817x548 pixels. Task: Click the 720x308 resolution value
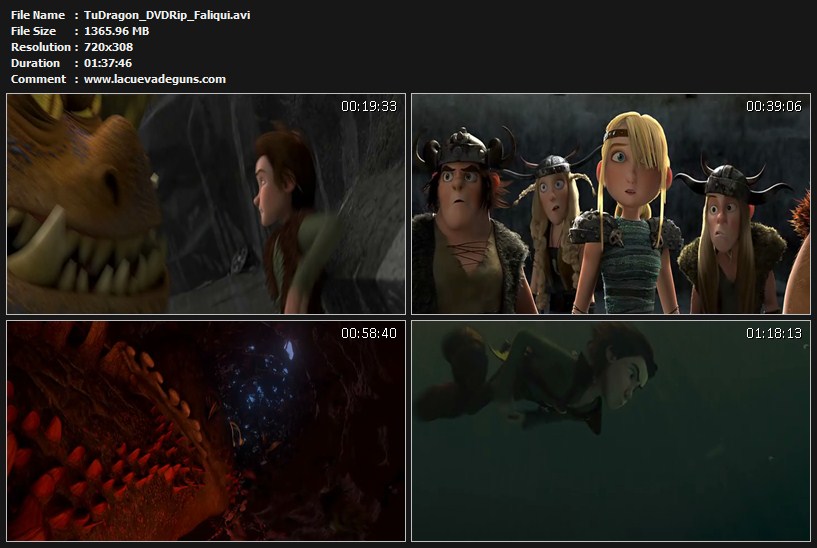click(108, 47)
